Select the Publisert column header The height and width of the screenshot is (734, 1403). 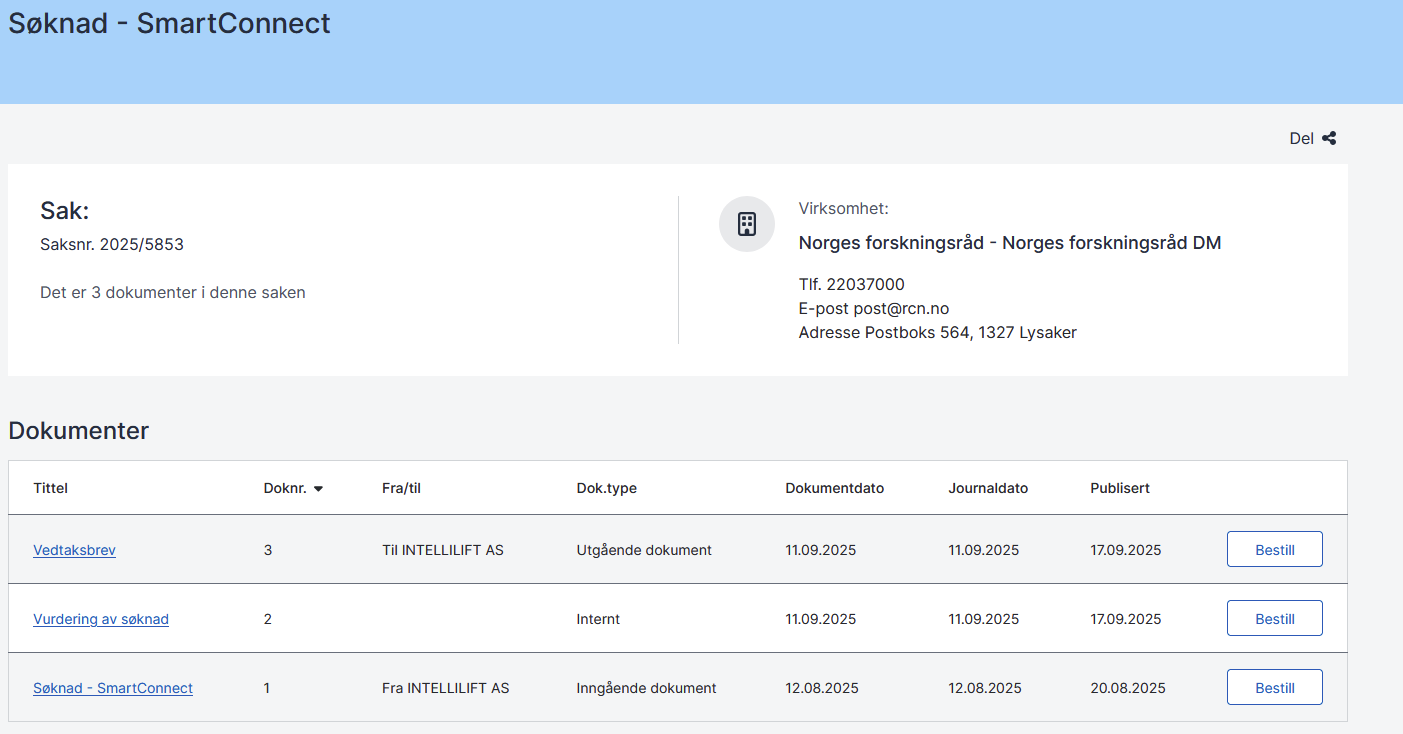coord(1120,488)
